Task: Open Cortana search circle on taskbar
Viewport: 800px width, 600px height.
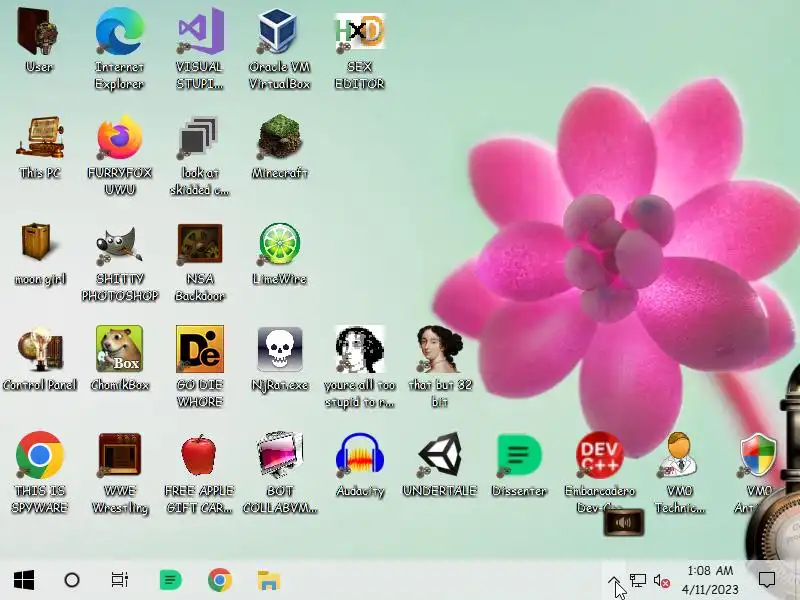Action: click(72, 580)
